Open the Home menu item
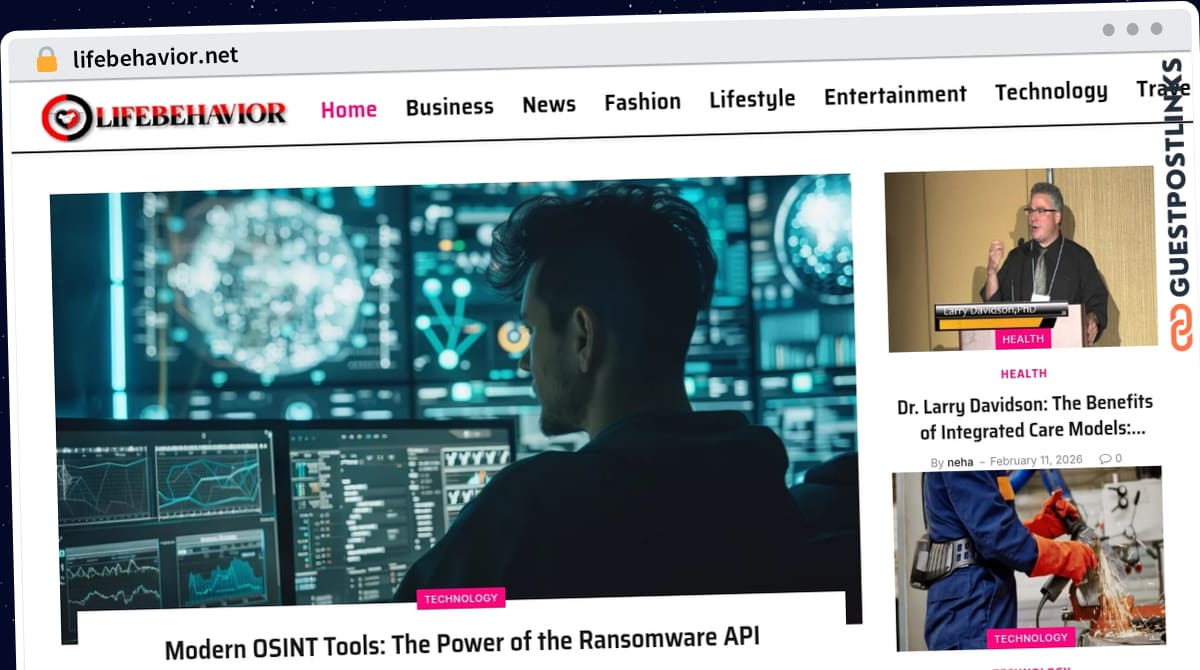 click(349, 109)
